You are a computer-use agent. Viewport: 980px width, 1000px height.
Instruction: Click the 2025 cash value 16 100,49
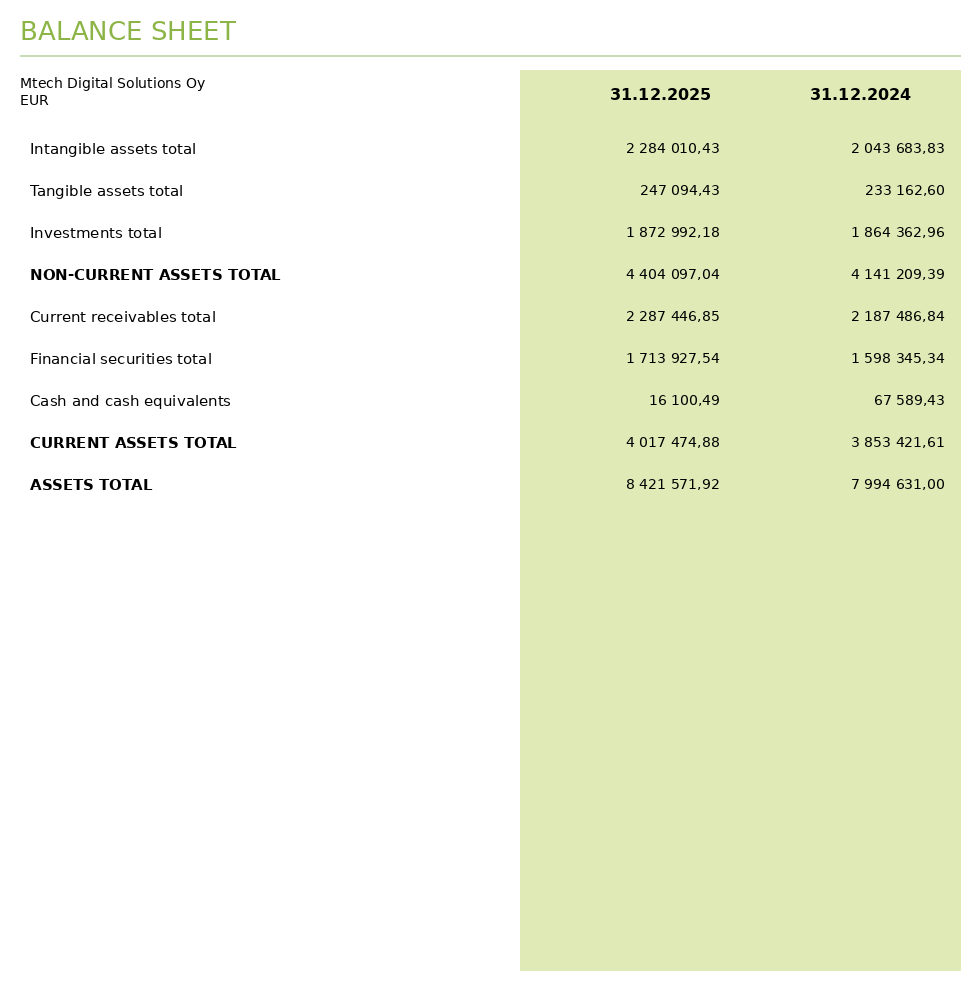[x=684, y=401]
